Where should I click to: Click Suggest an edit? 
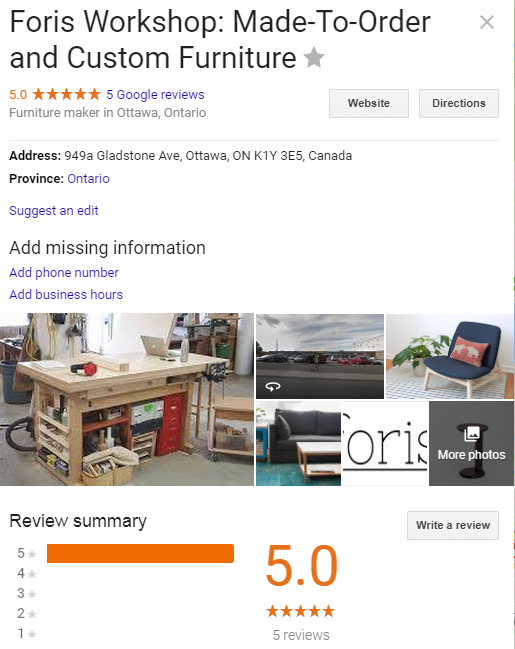pyautogui.click(x=54, y=211)
